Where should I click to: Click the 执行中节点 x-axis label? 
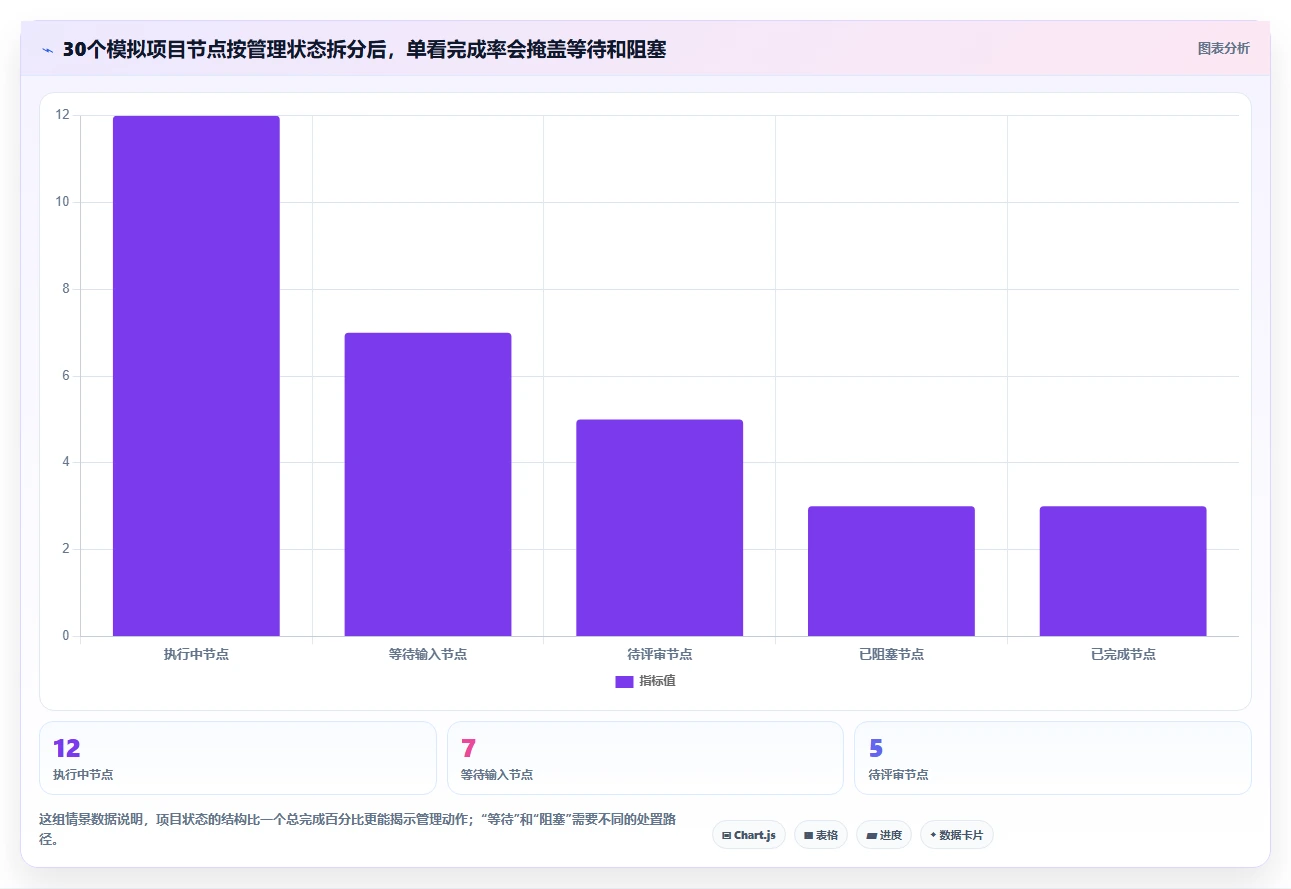[x=196, y=654]
